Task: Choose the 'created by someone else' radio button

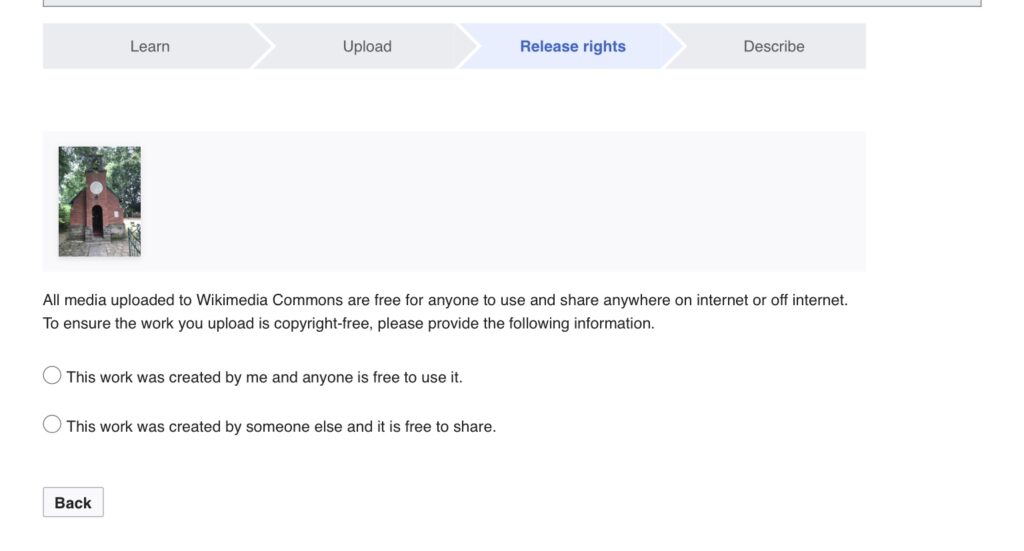Action: click(x=52, y=424)
